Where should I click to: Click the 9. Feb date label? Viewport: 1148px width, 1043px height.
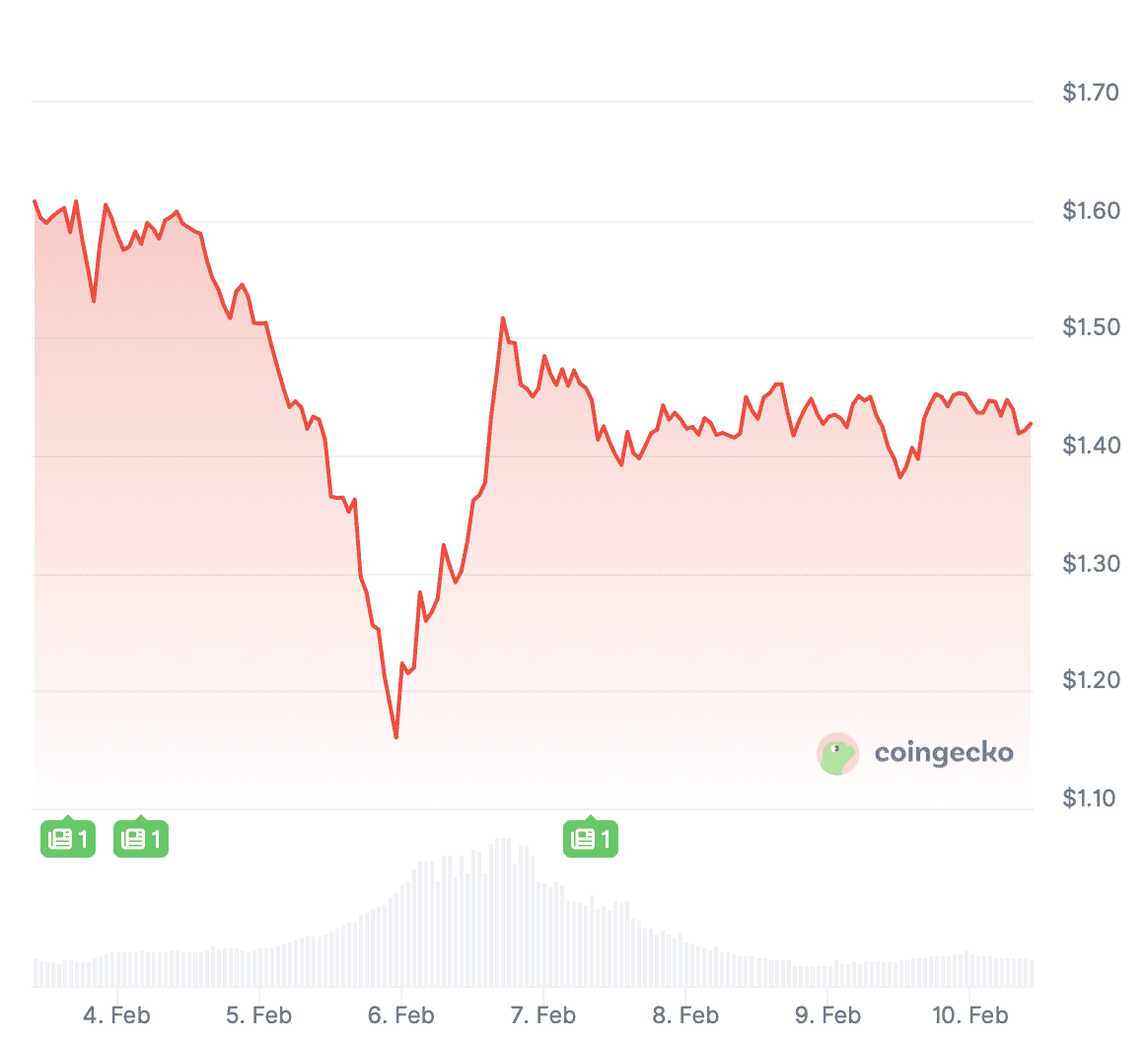click(826, 1014)
